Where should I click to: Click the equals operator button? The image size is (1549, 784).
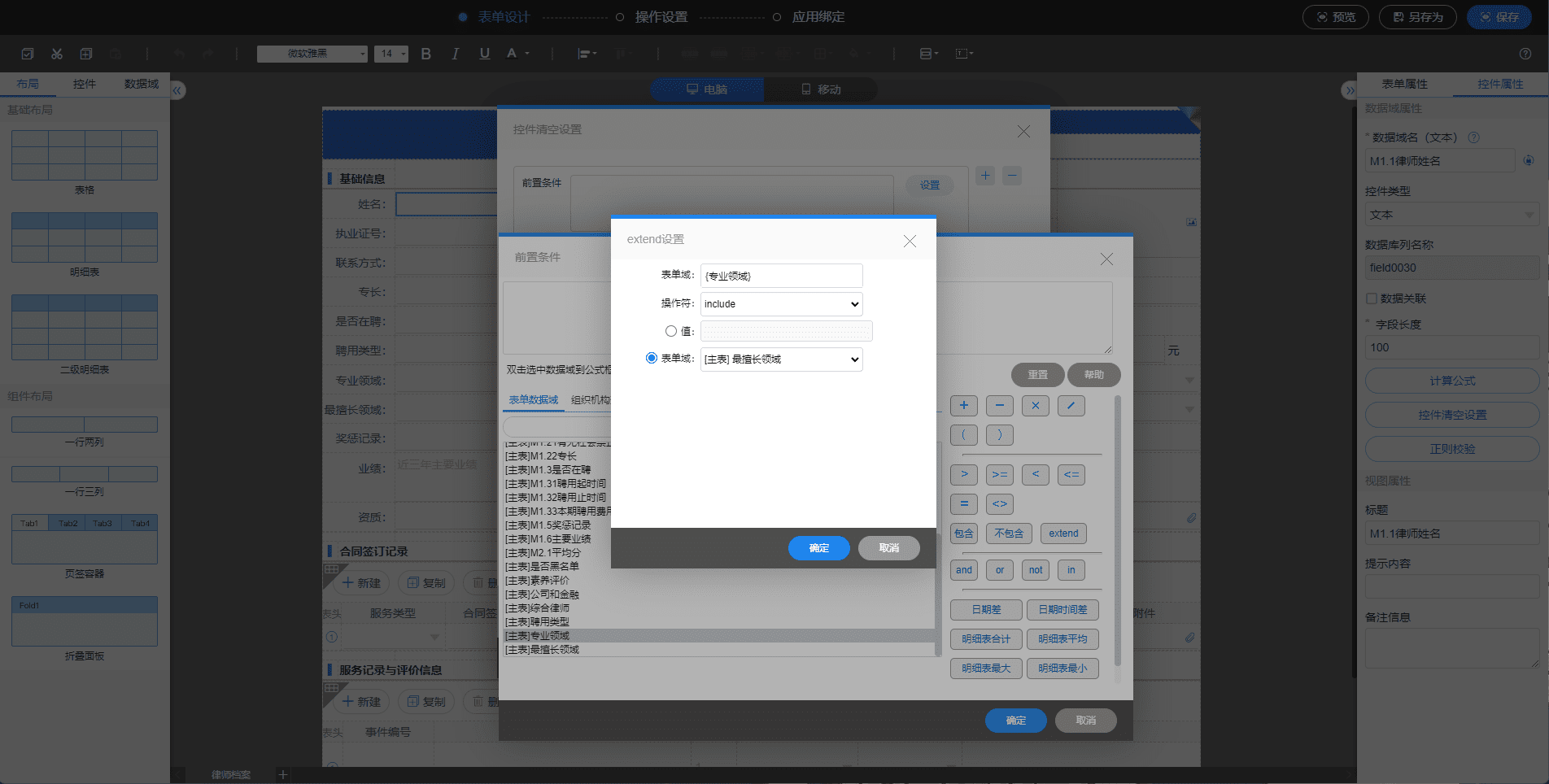(x=964, y=504)
